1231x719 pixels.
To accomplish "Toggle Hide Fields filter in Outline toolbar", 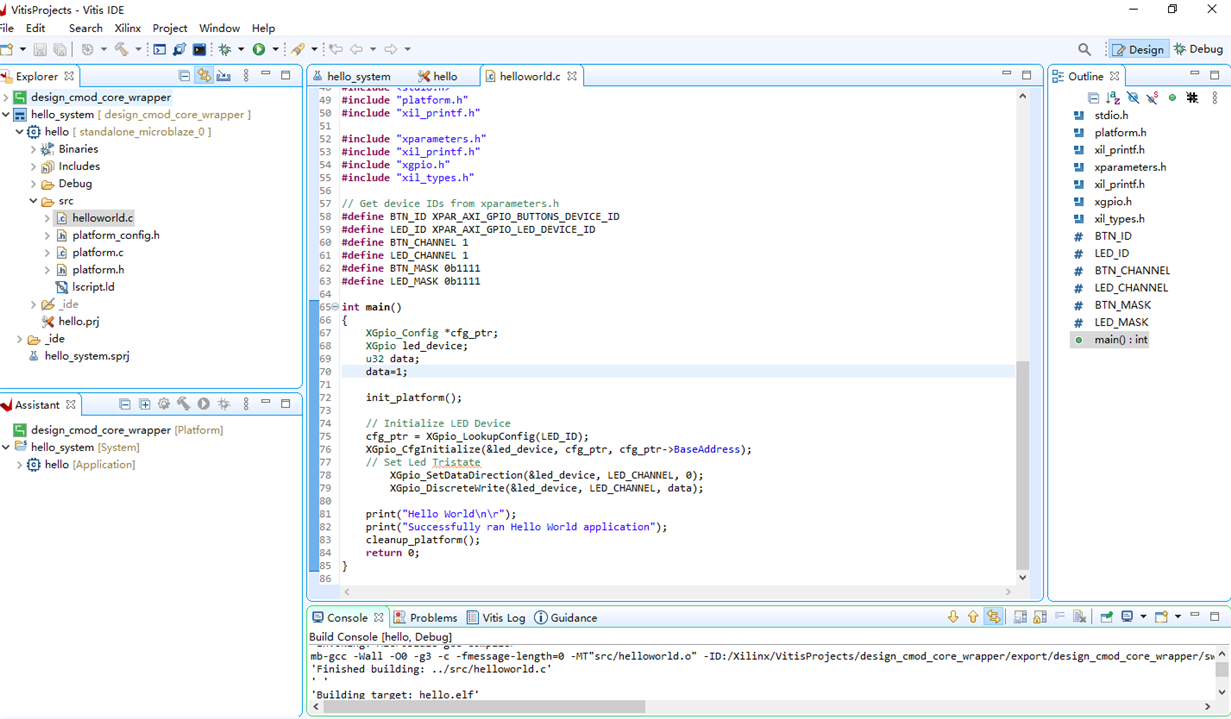I will point(1132,98).
